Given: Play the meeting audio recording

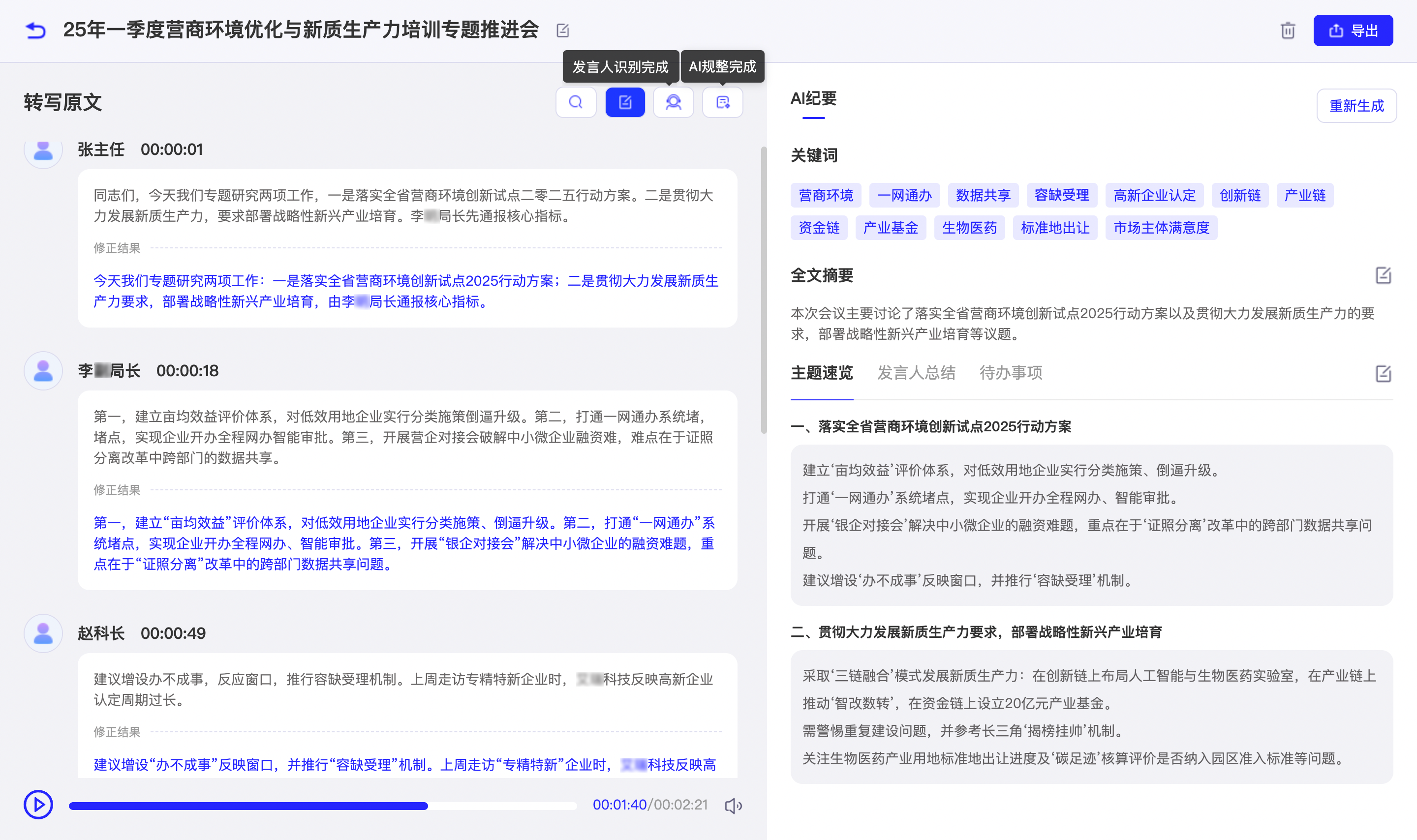Looking at the screenshot, I should pos(38,804).
